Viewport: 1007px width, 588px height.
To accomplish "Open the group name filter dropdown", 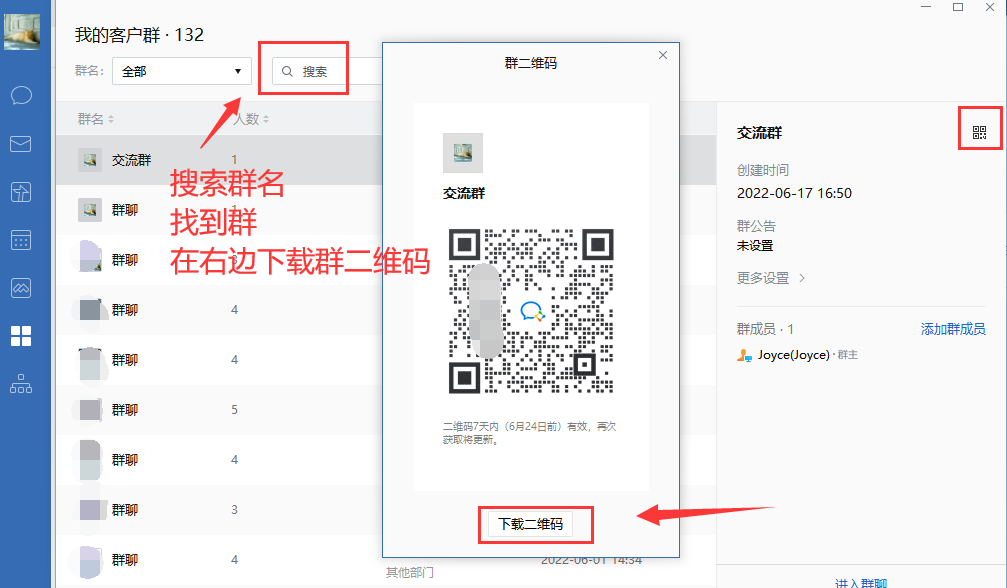I will 182,71.
